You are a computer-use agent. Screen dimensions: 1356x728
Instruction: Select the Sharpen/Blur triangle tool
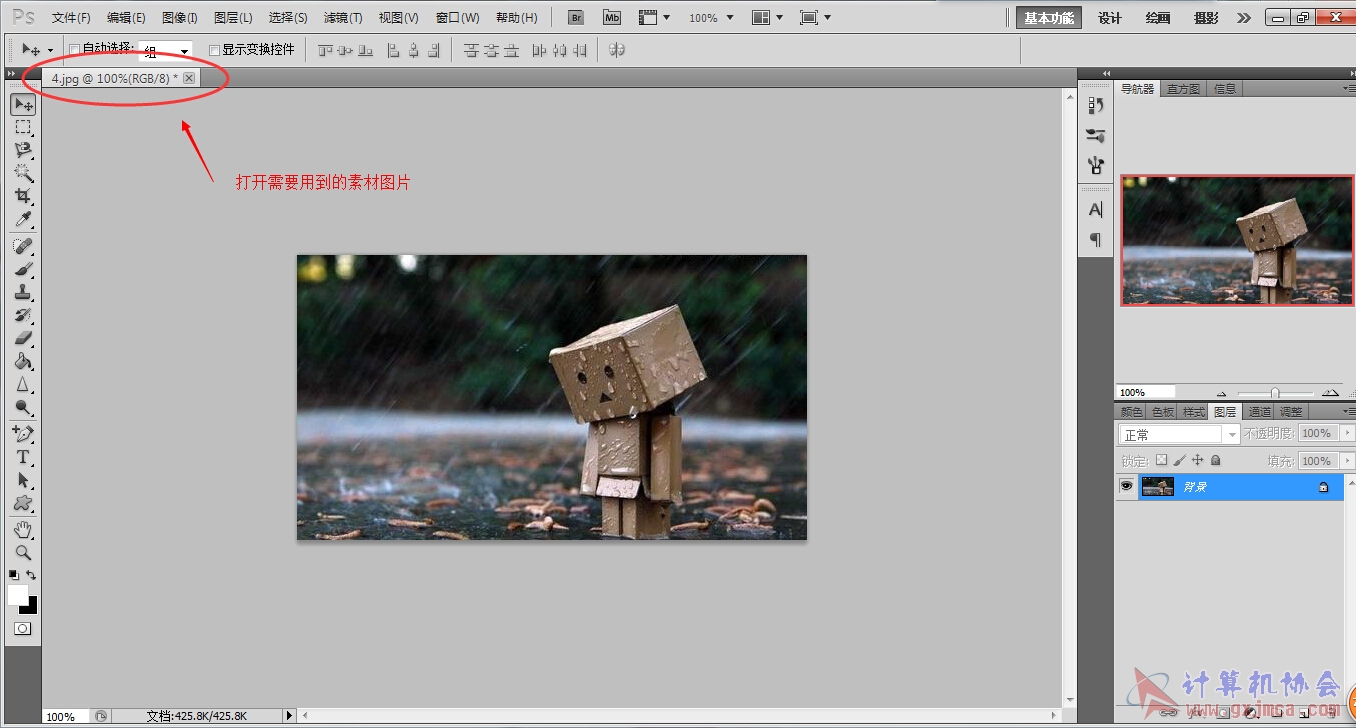click(23, 384)
